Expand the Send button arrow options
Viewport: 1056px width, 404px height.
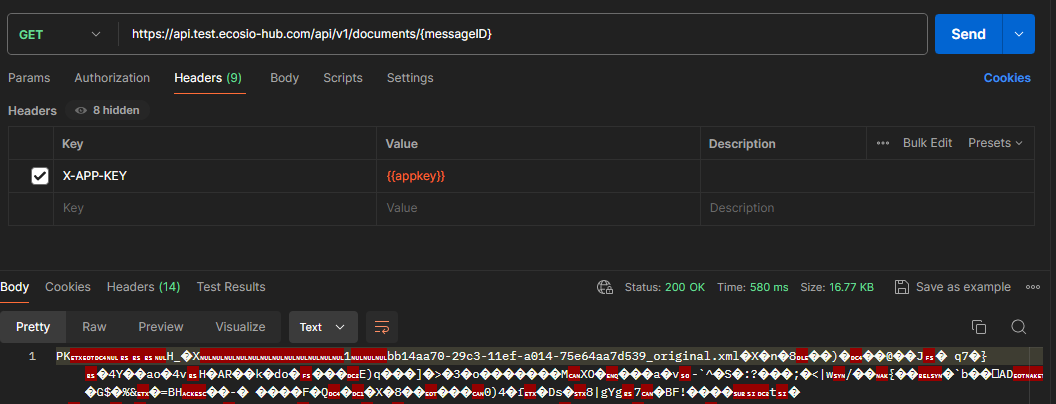(x=1019, y=34)
